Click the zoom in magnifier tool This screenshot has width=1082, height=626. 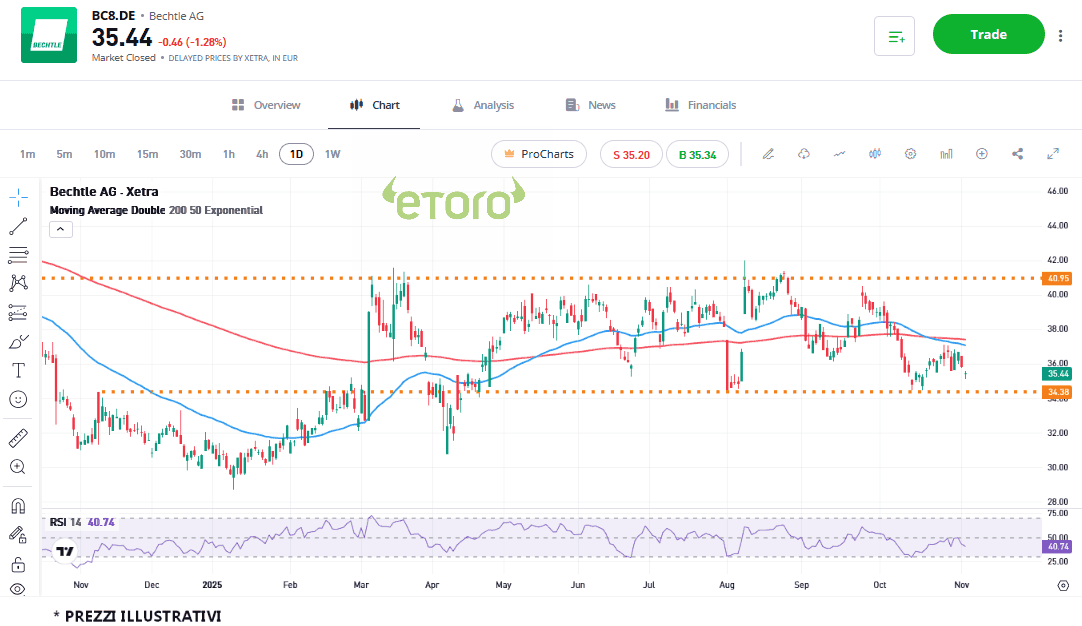pos(18,466)
